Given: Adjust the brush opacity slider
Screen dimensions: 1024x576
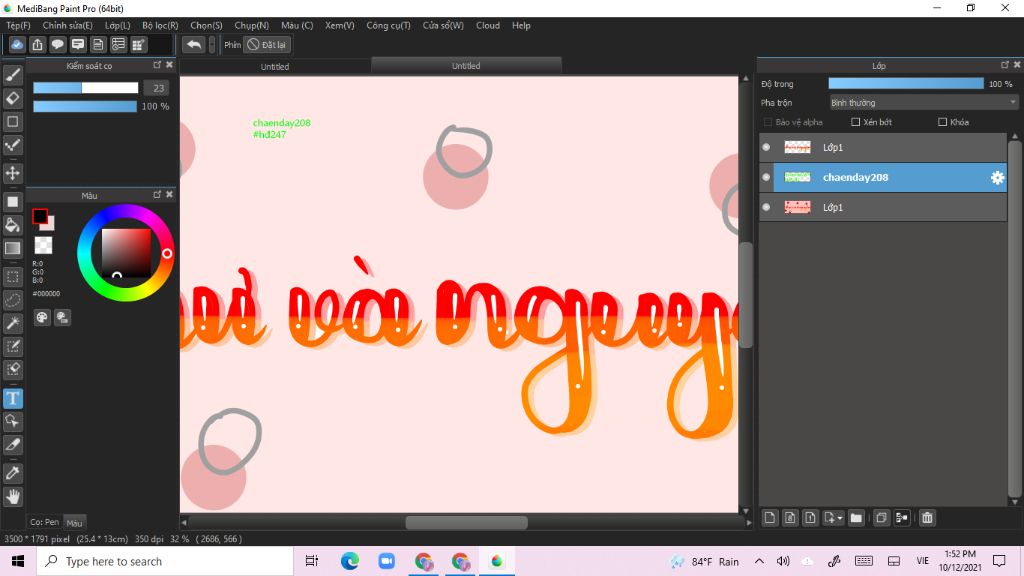Looking at the screenshot, I should point(85,106).
